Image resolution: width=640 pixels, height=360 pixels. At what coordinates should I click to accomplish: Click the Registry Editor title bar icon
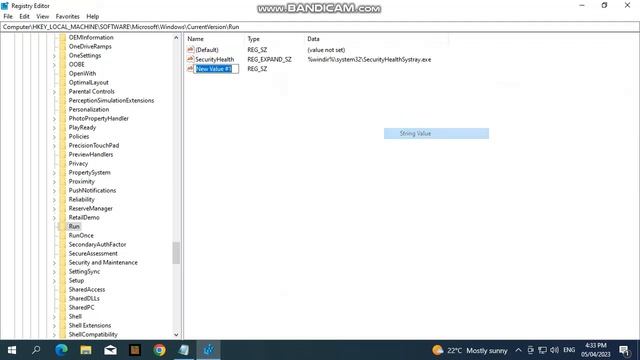(5, 6)
